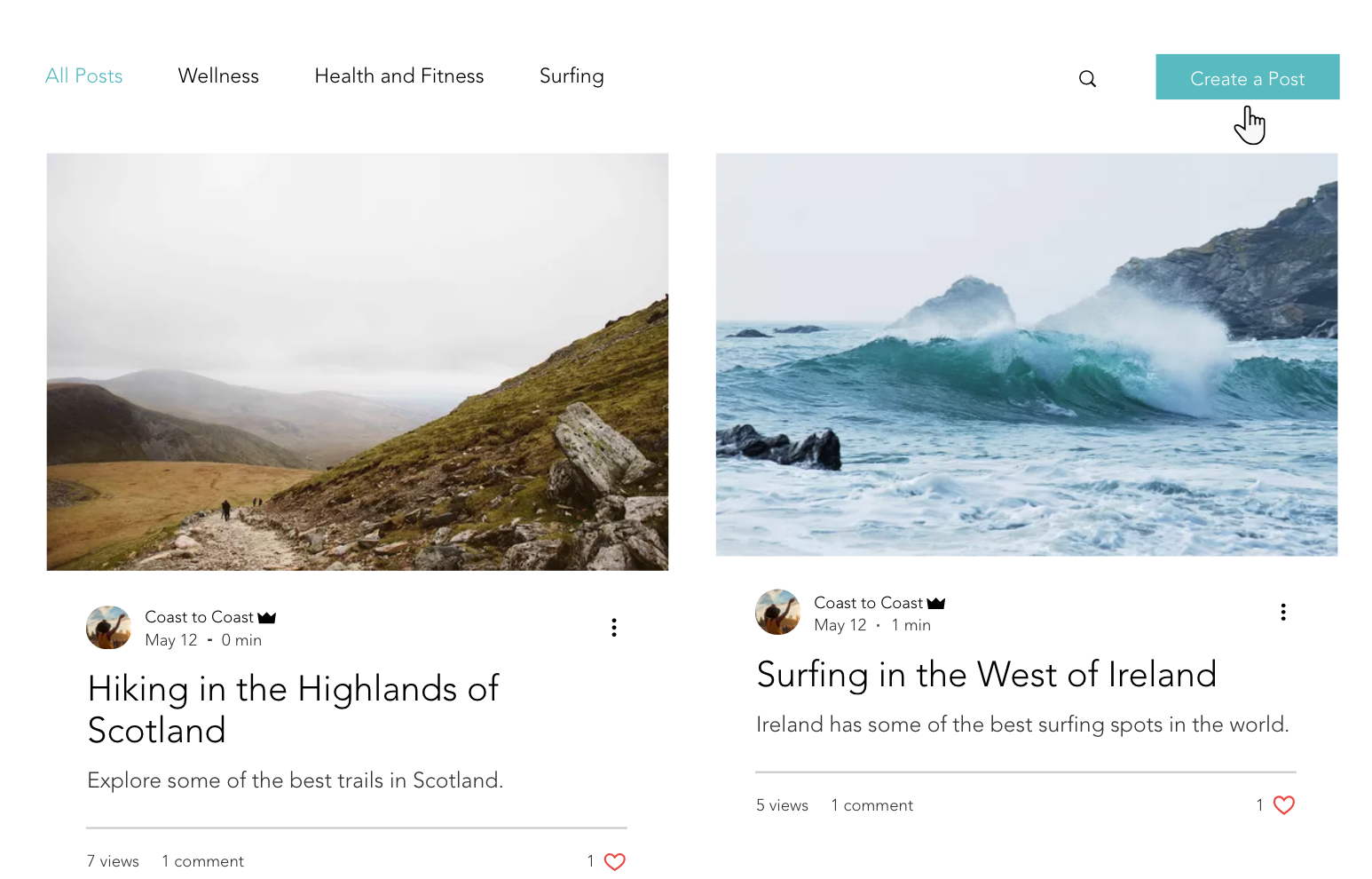Switch to the Surfing category tab
The image size is (1372, 879).
(x=572, y=76)
